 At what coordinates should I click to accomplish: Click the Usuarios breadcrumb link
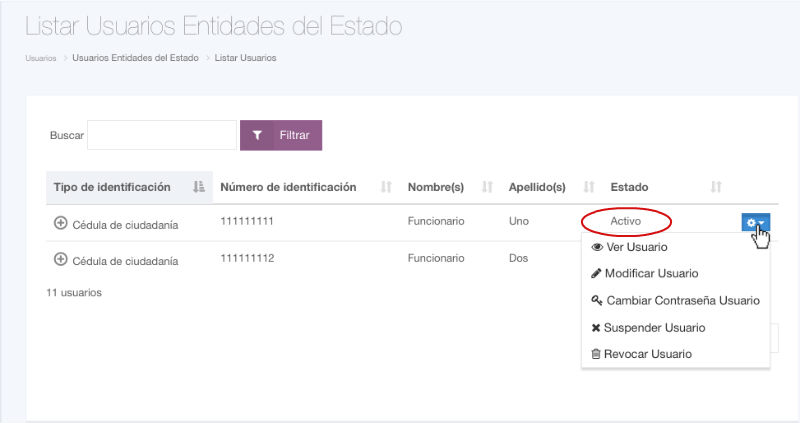click(40, 58)
